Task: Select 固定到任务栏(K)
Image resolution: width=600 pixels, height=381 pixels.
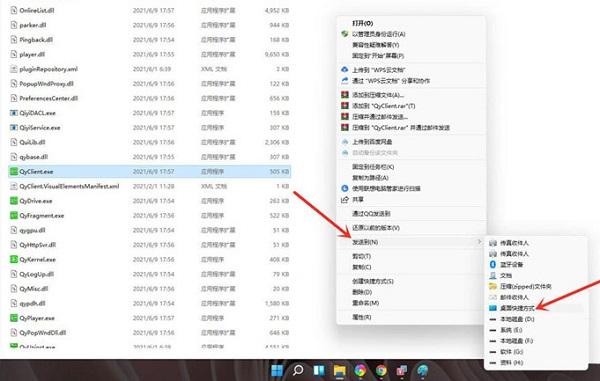Action: pos(373,167)
